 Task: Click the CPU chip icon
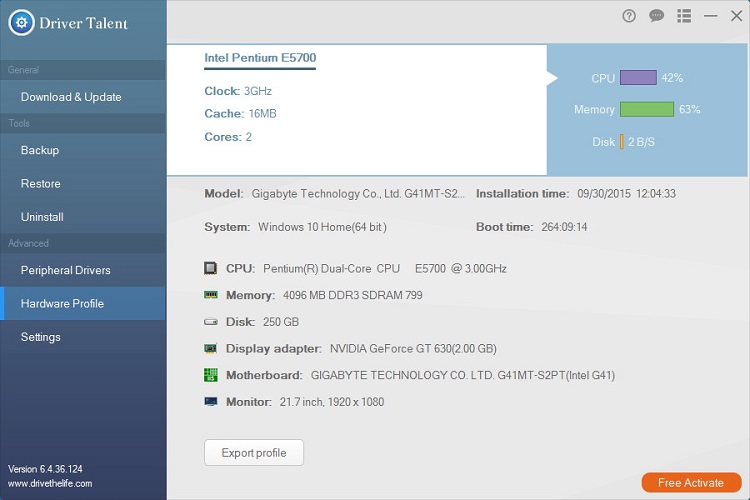coord(210,268)
